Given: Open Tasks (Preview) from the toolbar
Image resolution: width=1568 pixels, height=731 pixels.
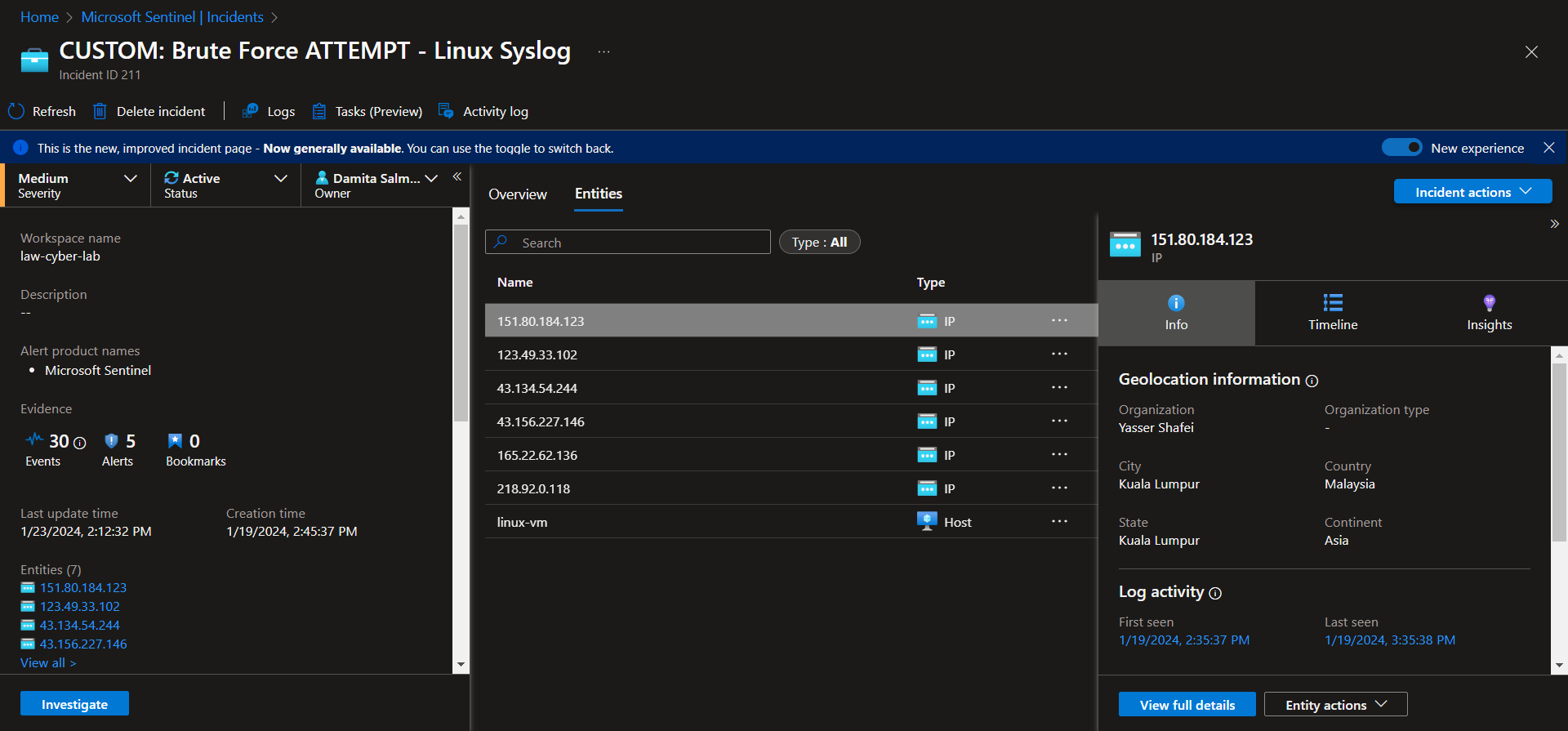Looking at the screenshot, I should [x=367, y=111].
